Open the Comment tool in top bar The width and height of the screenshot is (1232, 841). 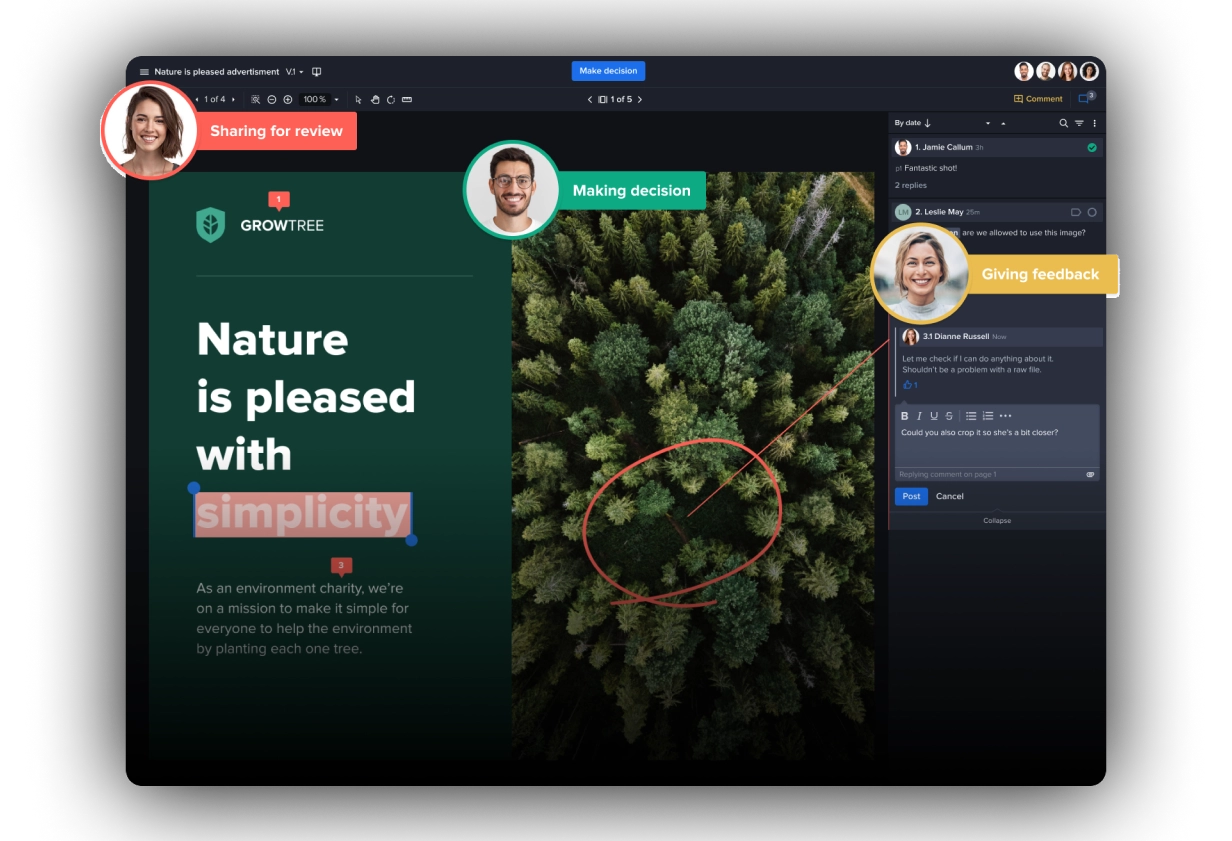point(1038,99)
